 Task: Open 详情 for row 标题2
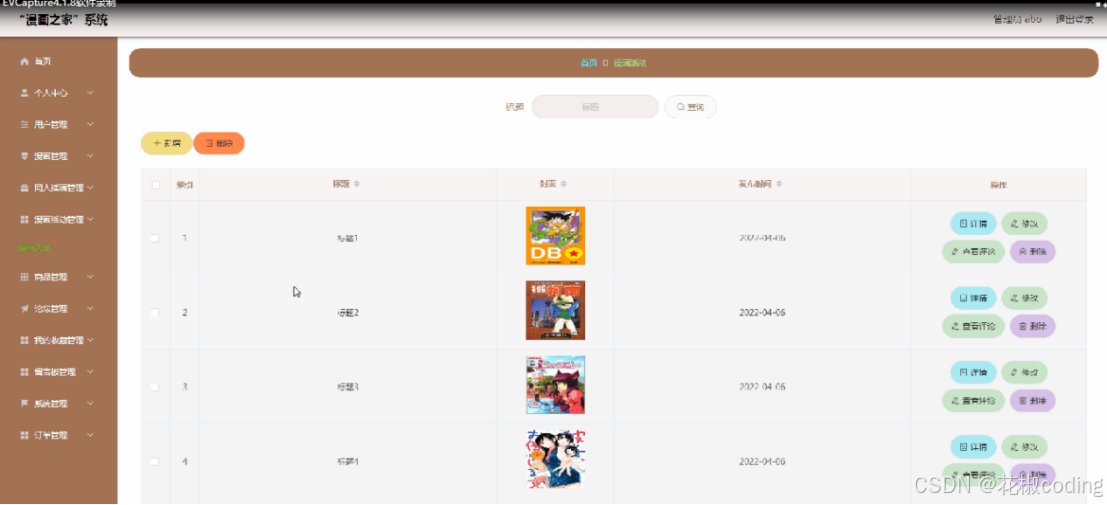pyautogui.click(x=974, y=298)
